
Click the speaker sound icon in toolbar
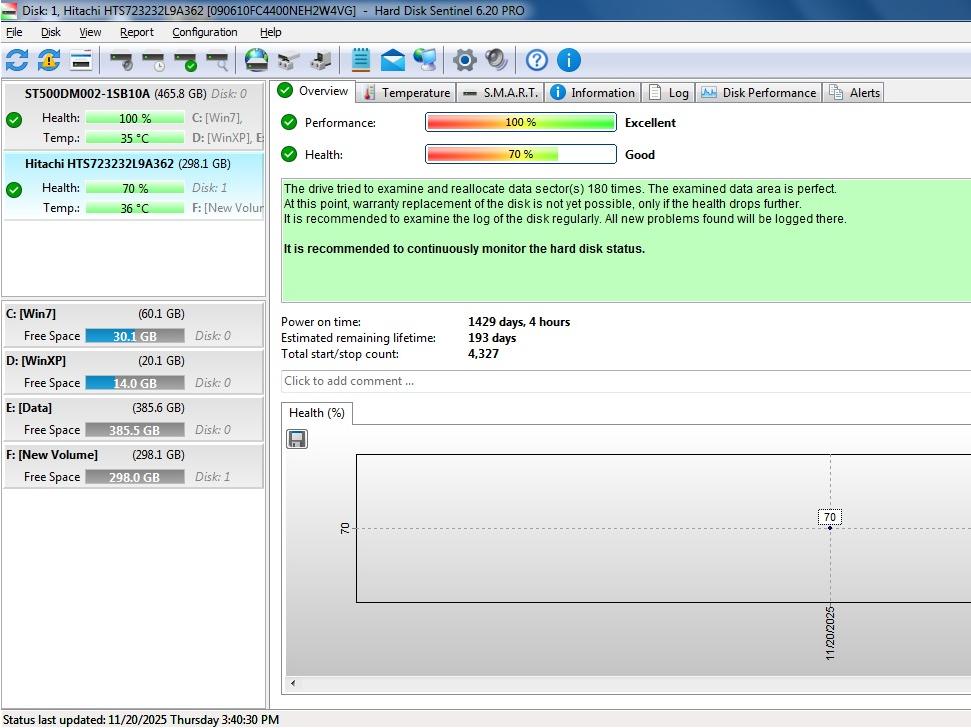[496, 60]
